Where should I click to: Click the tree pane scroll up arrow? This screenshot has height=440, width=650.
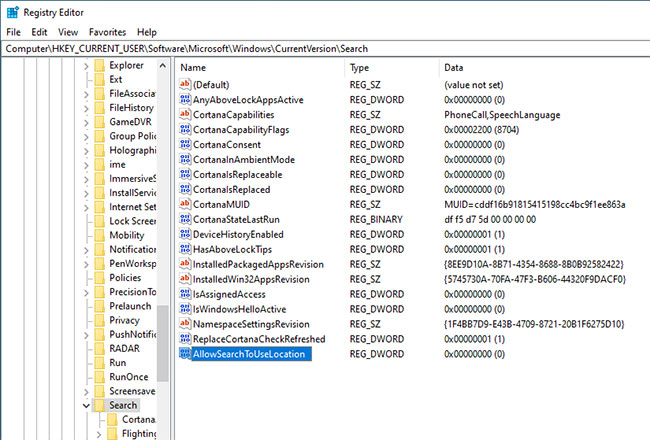(x=162, y=66)
